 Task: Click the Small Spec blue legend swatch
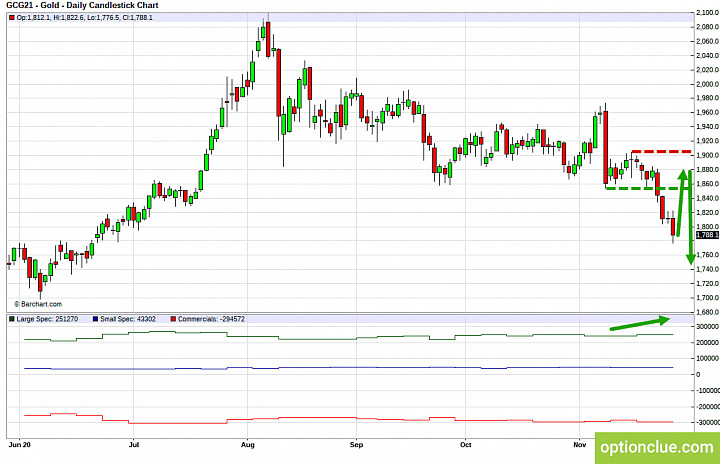pyautogui.click(x=96, y=319)
